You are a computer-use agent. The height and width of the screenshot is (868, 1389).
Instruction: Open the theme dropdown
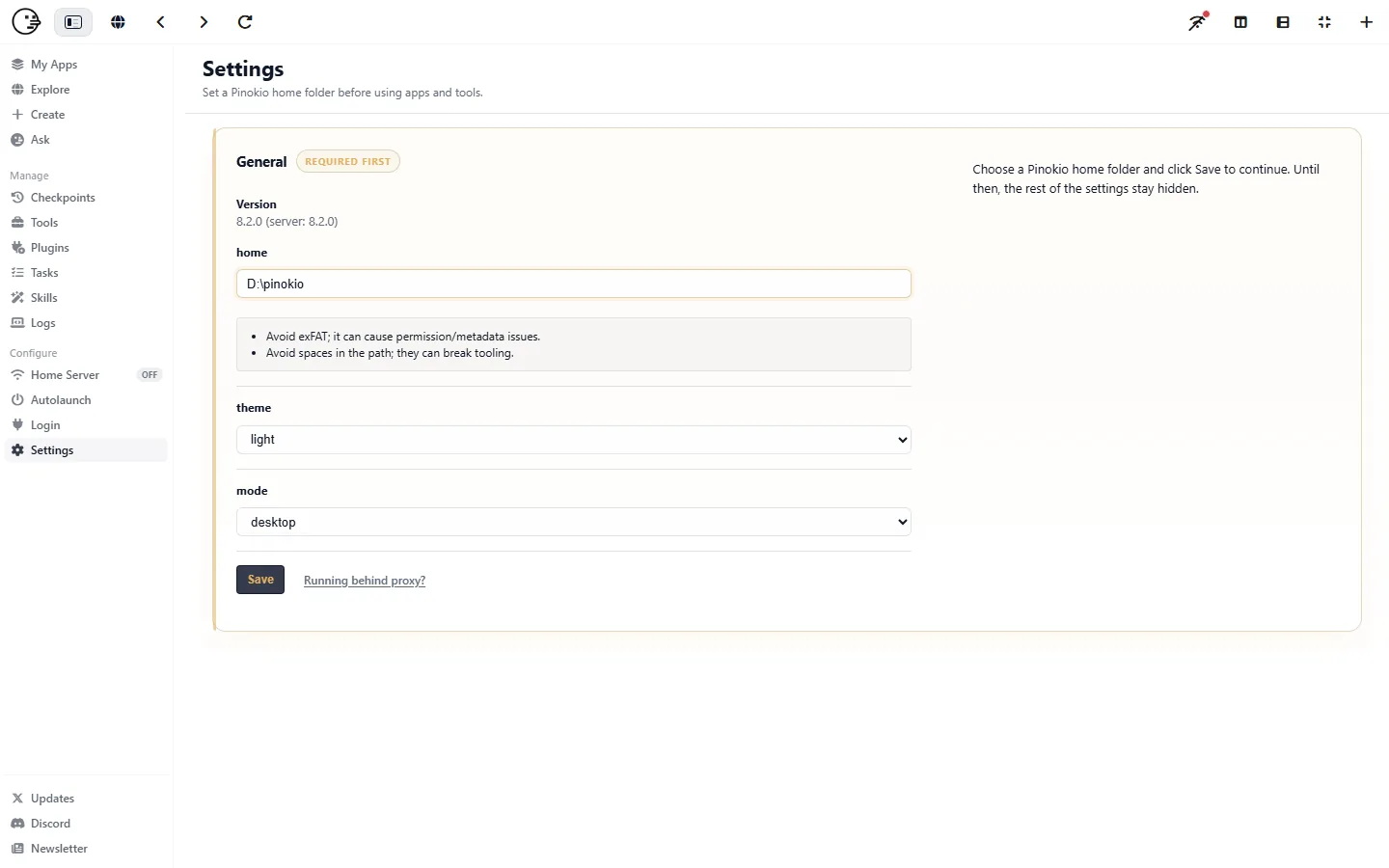pos(574,440)
